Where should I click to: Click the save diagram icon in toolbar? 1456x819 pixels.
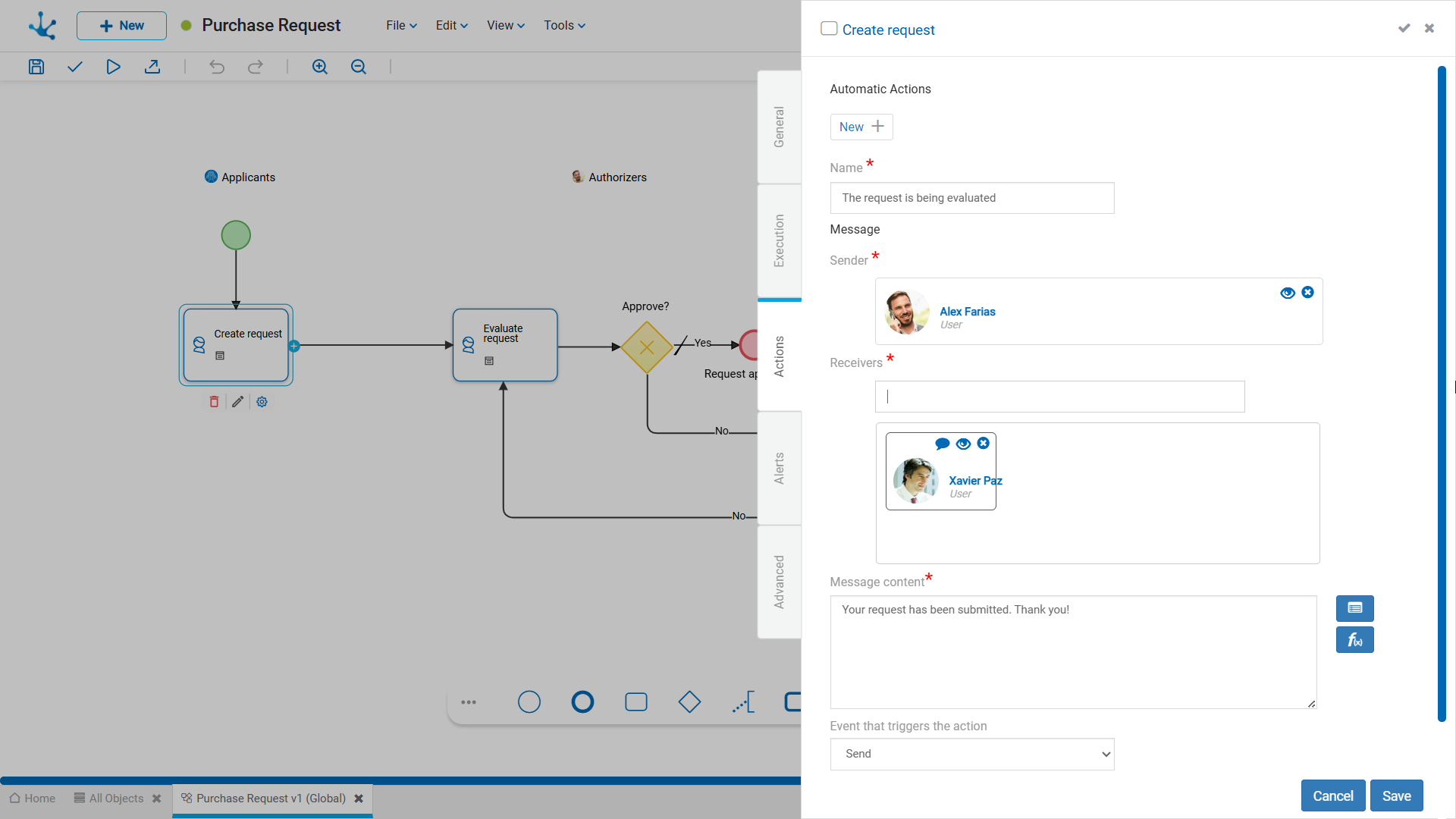pos(36,67)
